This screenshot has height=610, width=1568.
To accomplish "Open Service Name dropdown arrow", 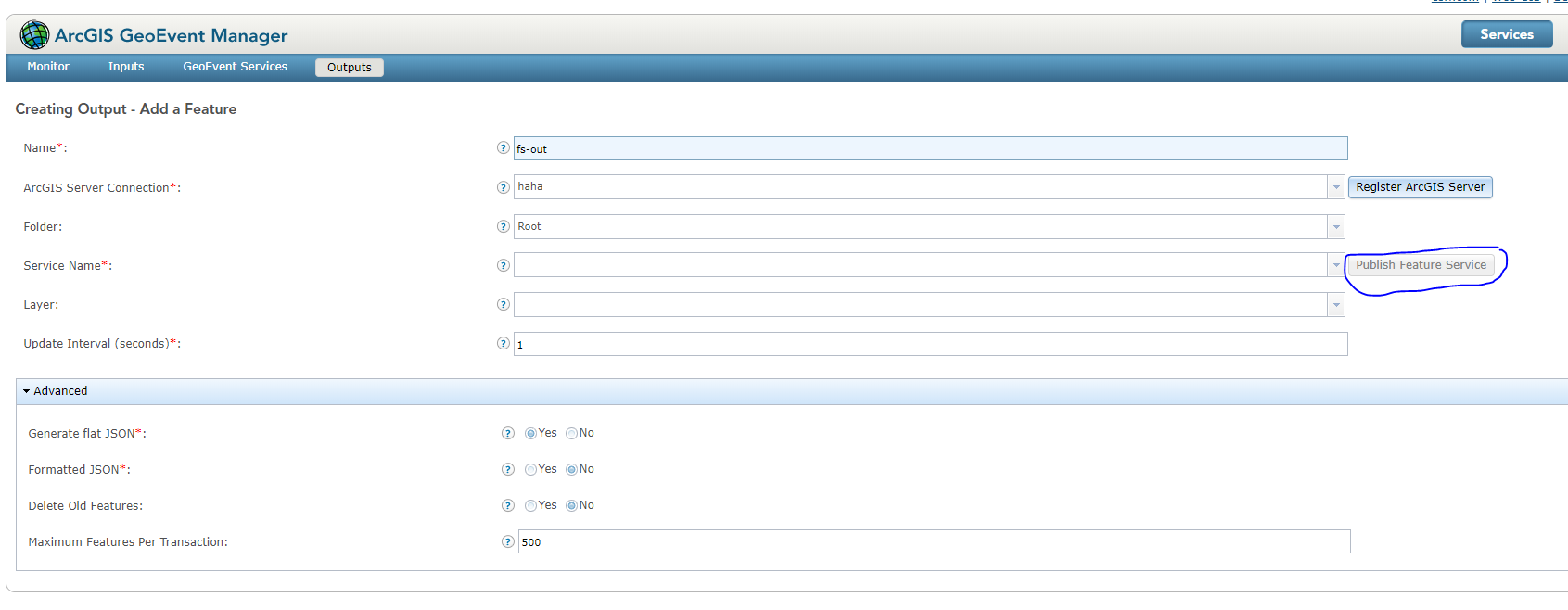I will pyautogui.click(x=1336, y=265).
